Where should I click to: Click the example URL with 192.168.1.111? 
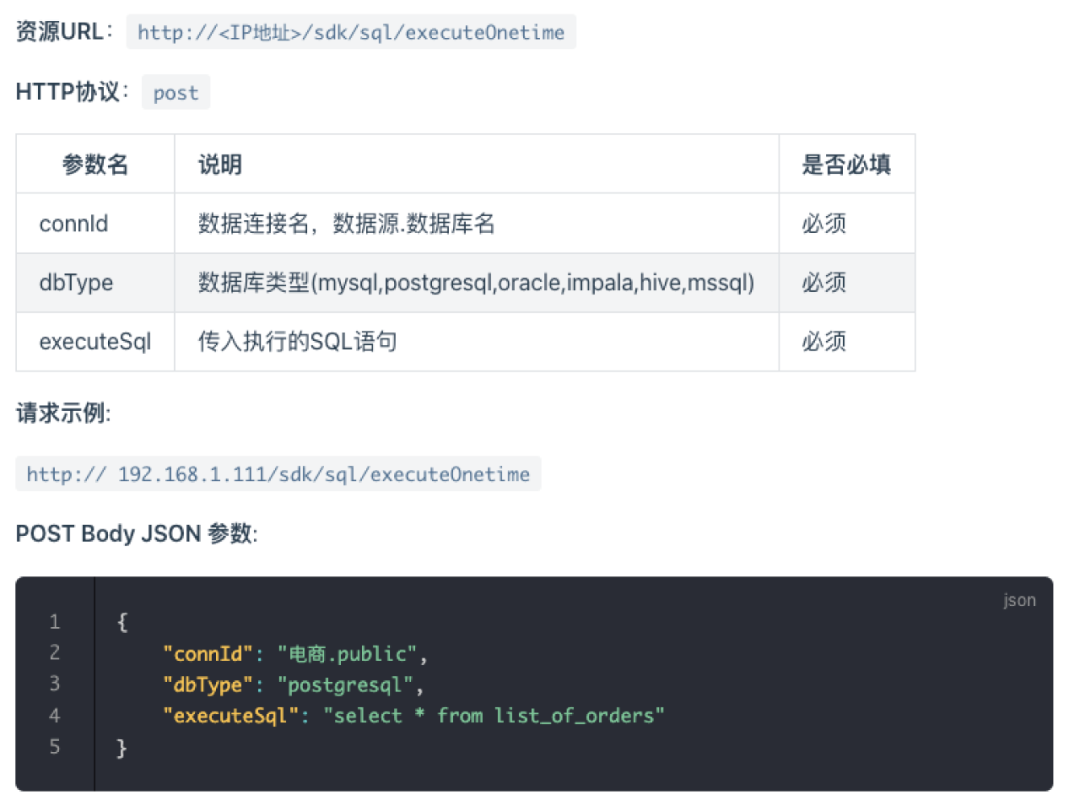coord(278,474)
